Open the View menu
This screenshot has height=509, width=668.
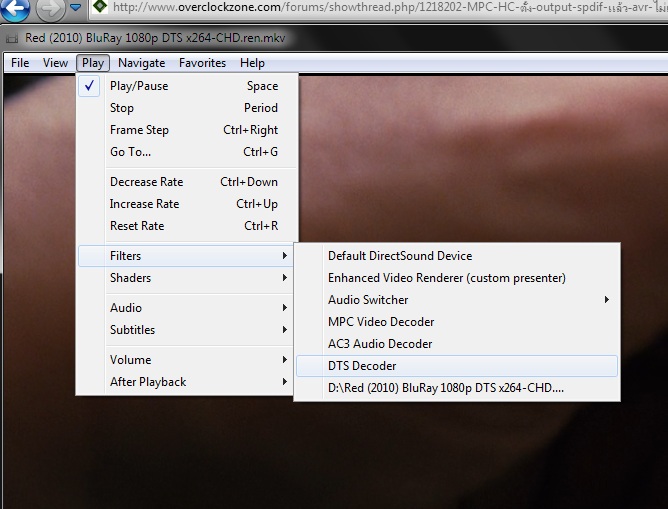(55, 63)
